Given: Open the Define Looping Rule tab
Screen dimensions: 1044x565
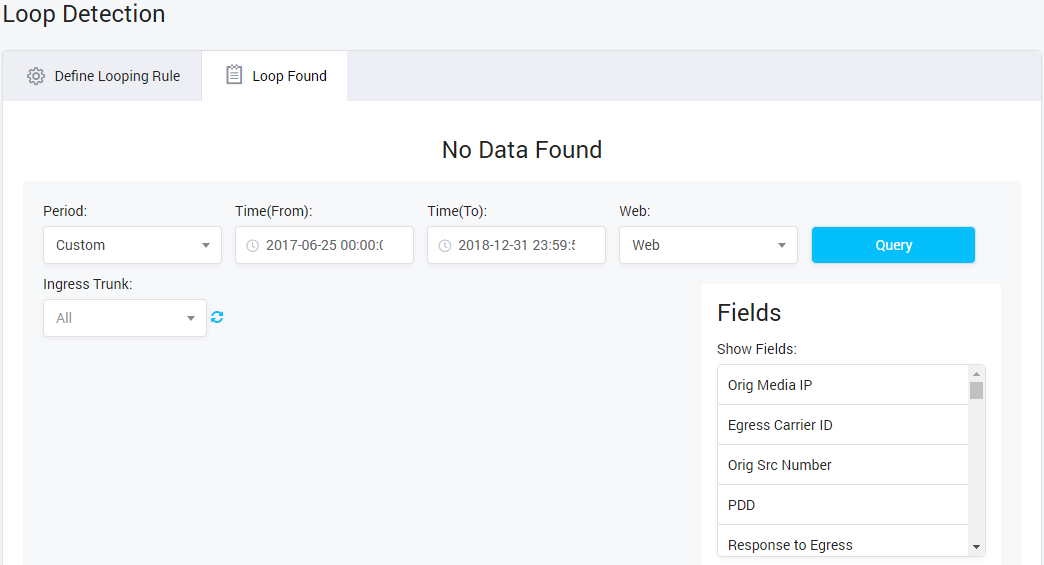Looking at the screenshot, I should (x=103, y=76).
